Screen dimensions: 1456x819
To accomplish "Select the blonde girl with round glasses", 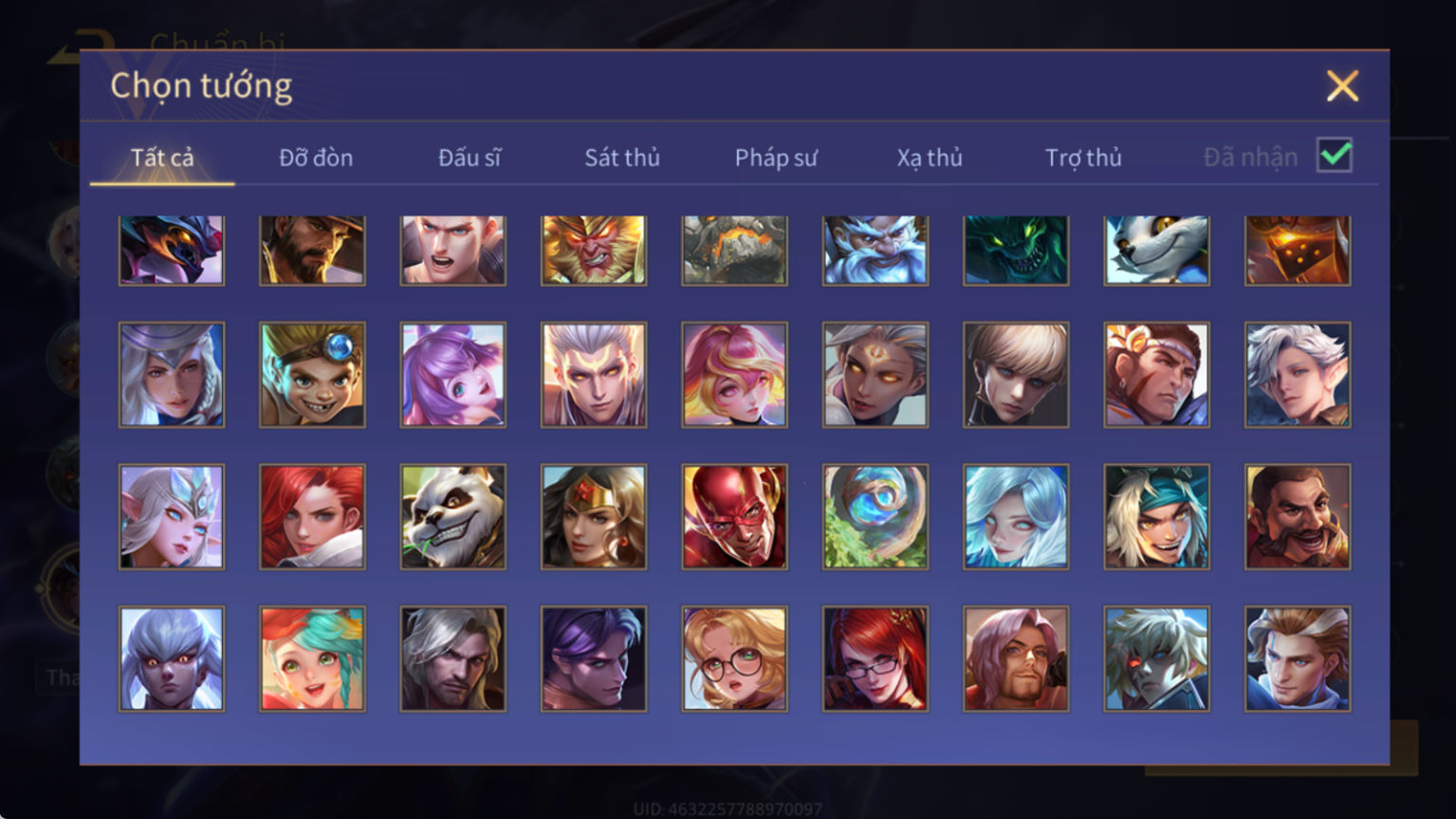I will [734, 660].
